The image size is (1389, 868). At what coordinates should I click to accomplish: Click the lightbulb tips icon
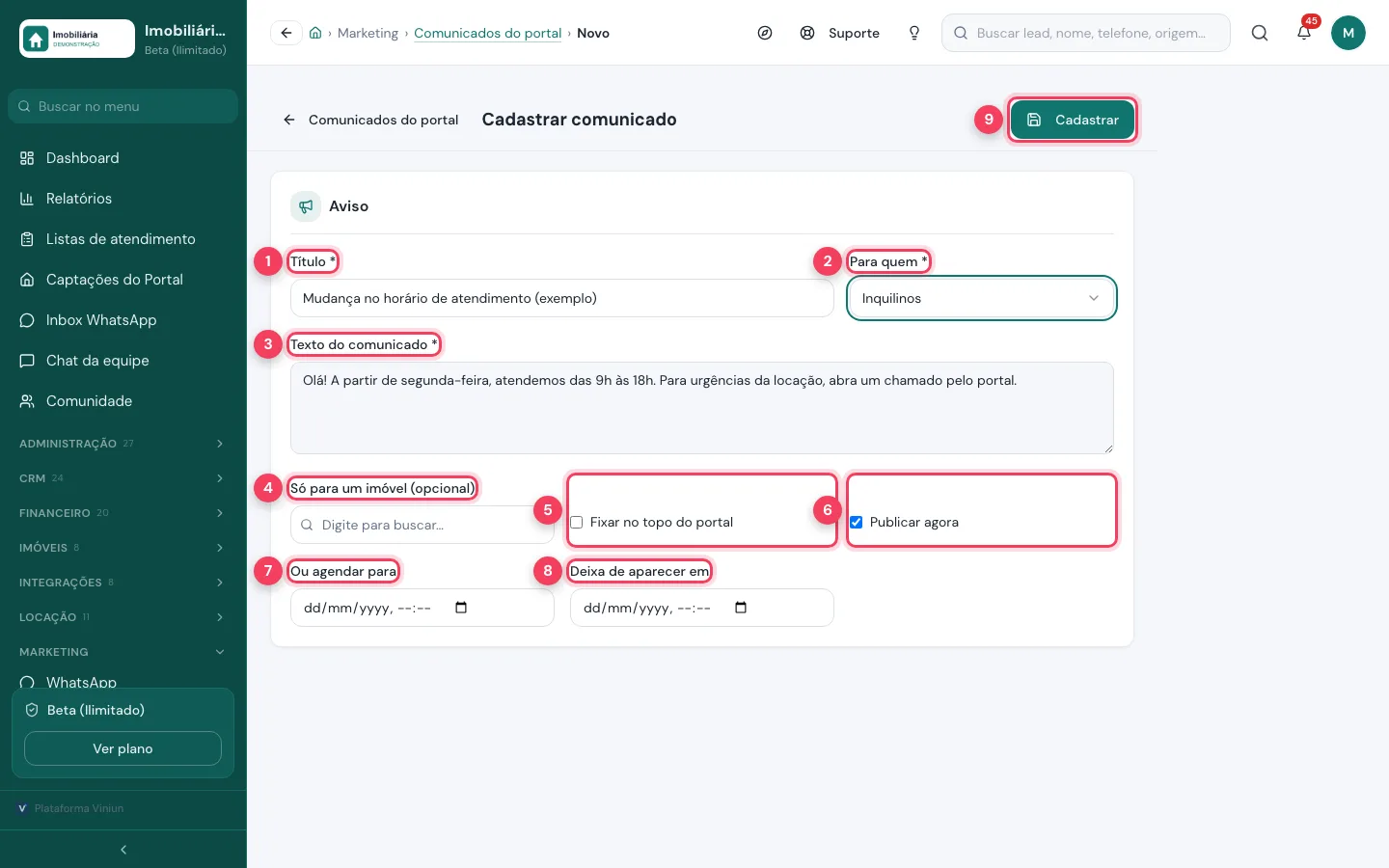pyautogui.click(x=914, y=33)
